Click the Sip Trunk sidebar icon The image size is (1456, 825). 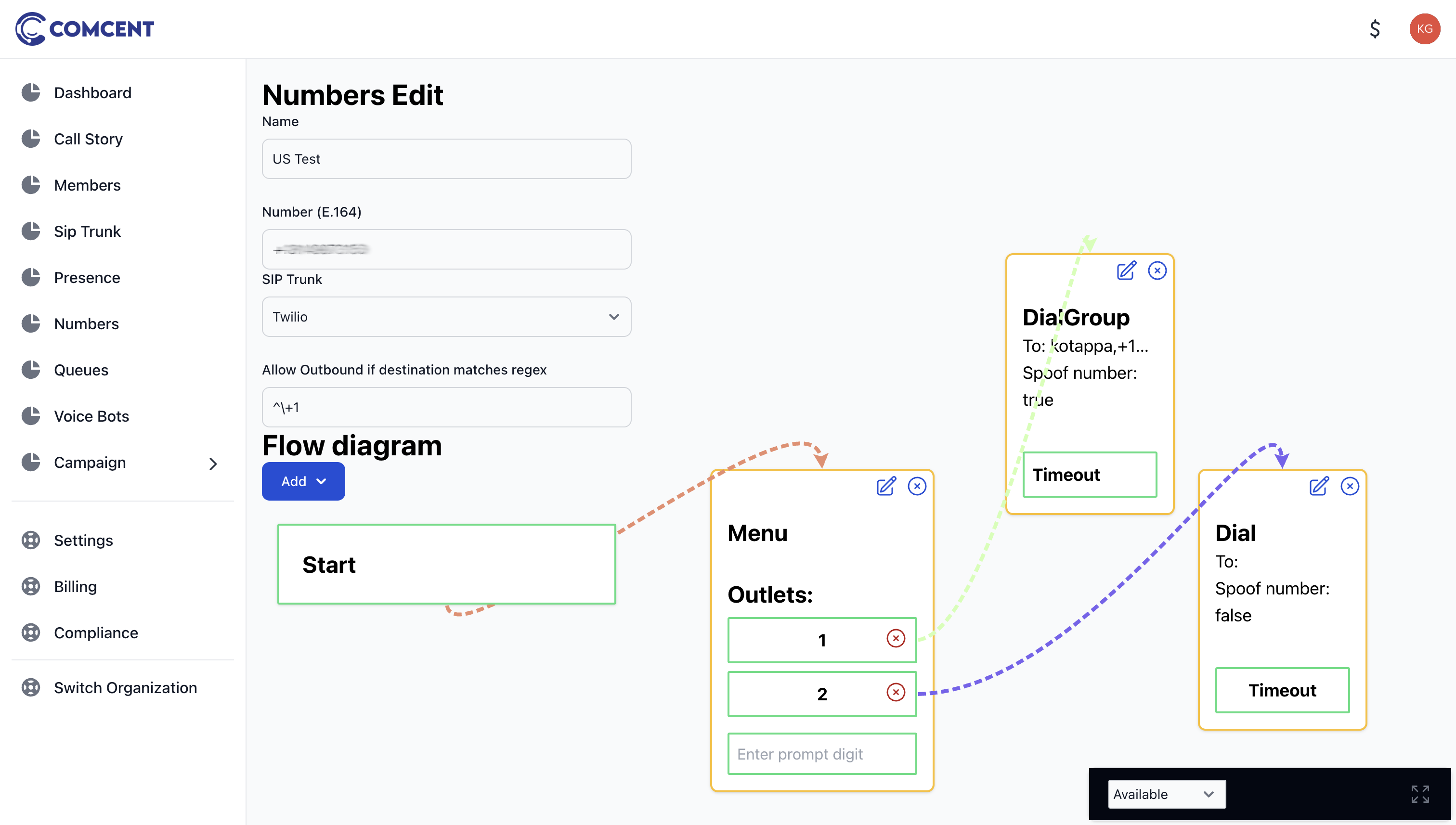tap(31, 231)
